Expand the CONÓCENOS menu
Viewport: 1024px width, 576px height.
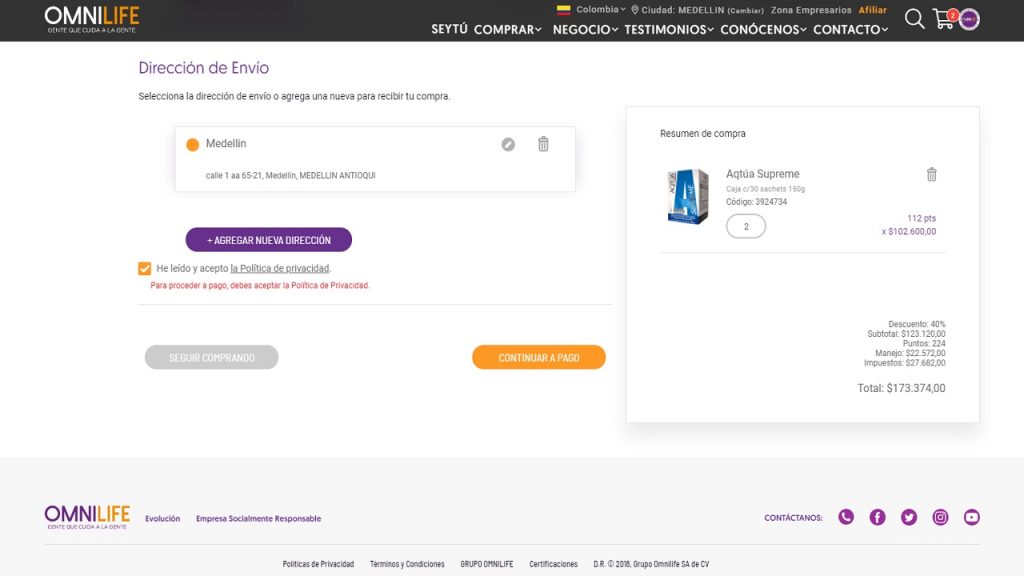[x=763, y=29]
